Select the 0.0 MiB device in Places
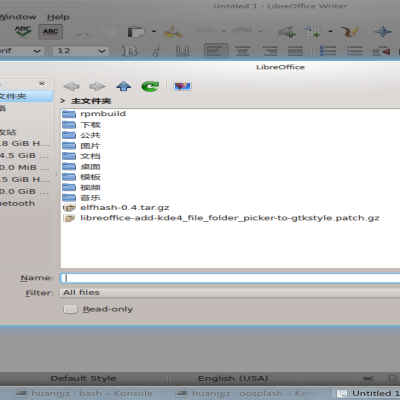This screenshot has height=400, width=400. tap(25, 168)
